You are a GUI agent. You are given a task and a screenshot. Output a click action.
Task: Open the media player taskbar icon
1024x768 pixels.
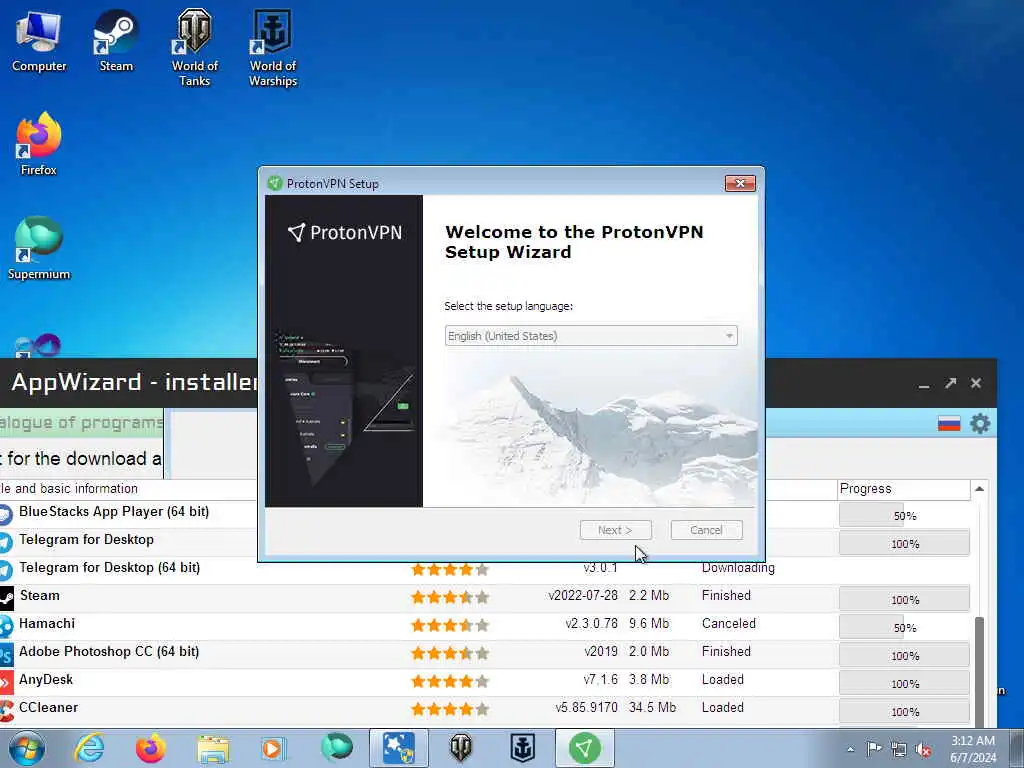coord(273,748)
